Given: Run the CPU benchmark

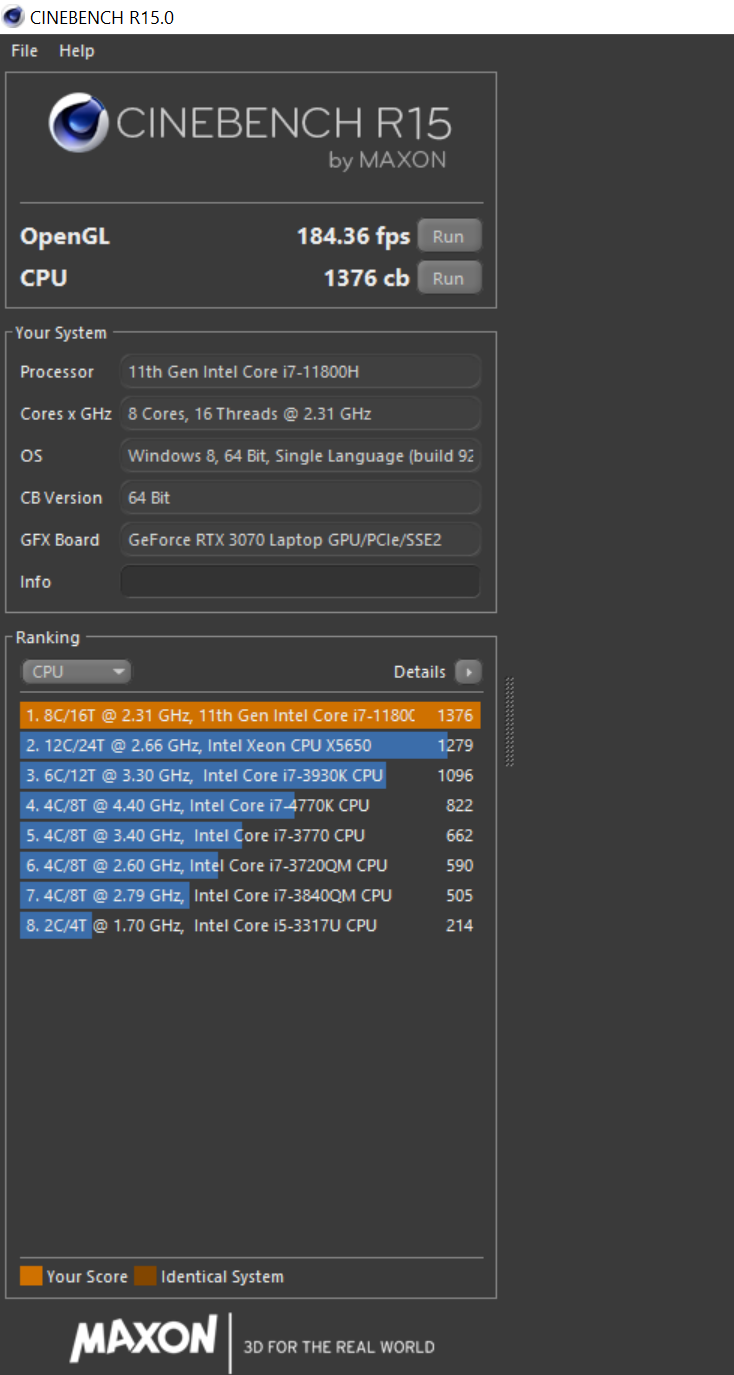Looking at the screenshot, I should [x=449, y=278].
